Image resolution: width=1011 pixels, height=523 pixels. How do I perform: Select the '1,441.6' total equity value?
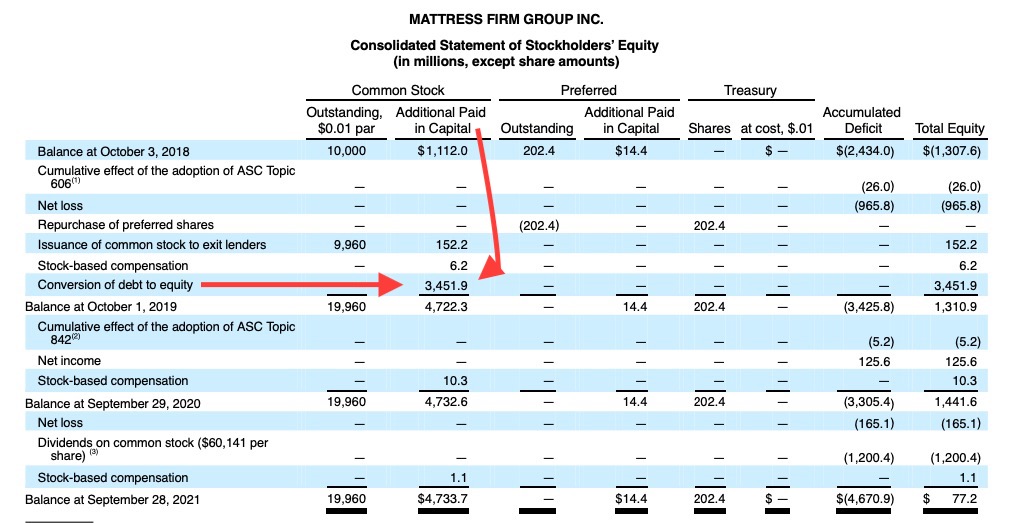956,402
